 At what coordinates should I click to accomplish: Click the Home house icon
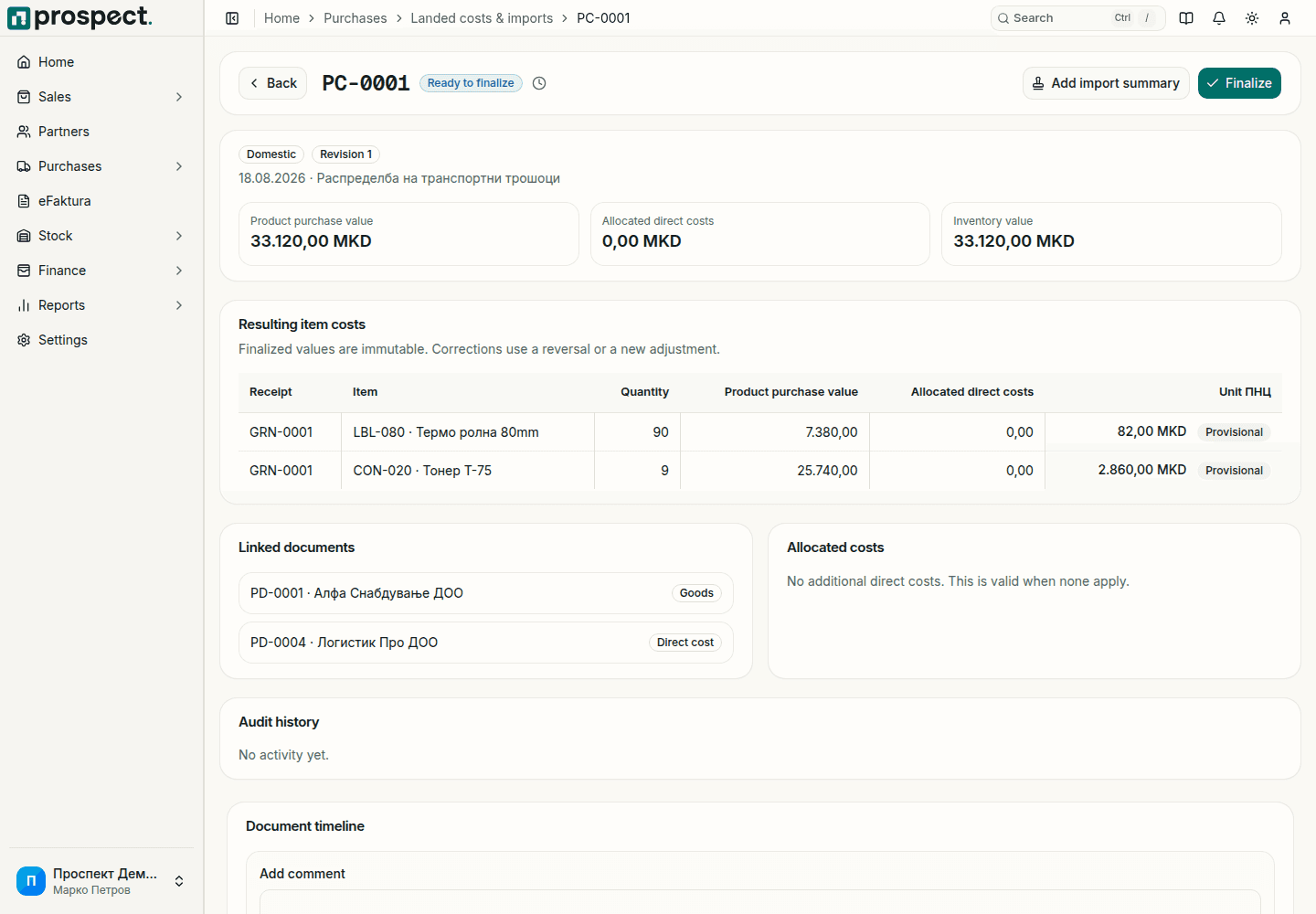coord(24,62)
